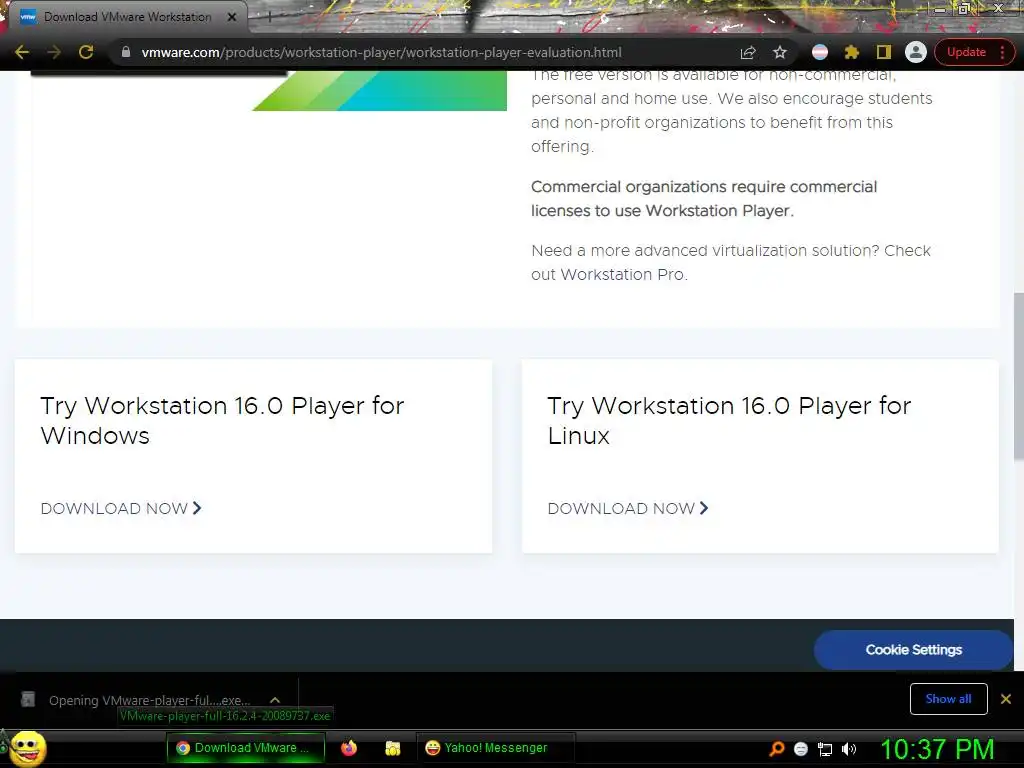The width and height of the screenshot is (1024, 768).
Task: Share this page via share icon
Action: [748, 52]
